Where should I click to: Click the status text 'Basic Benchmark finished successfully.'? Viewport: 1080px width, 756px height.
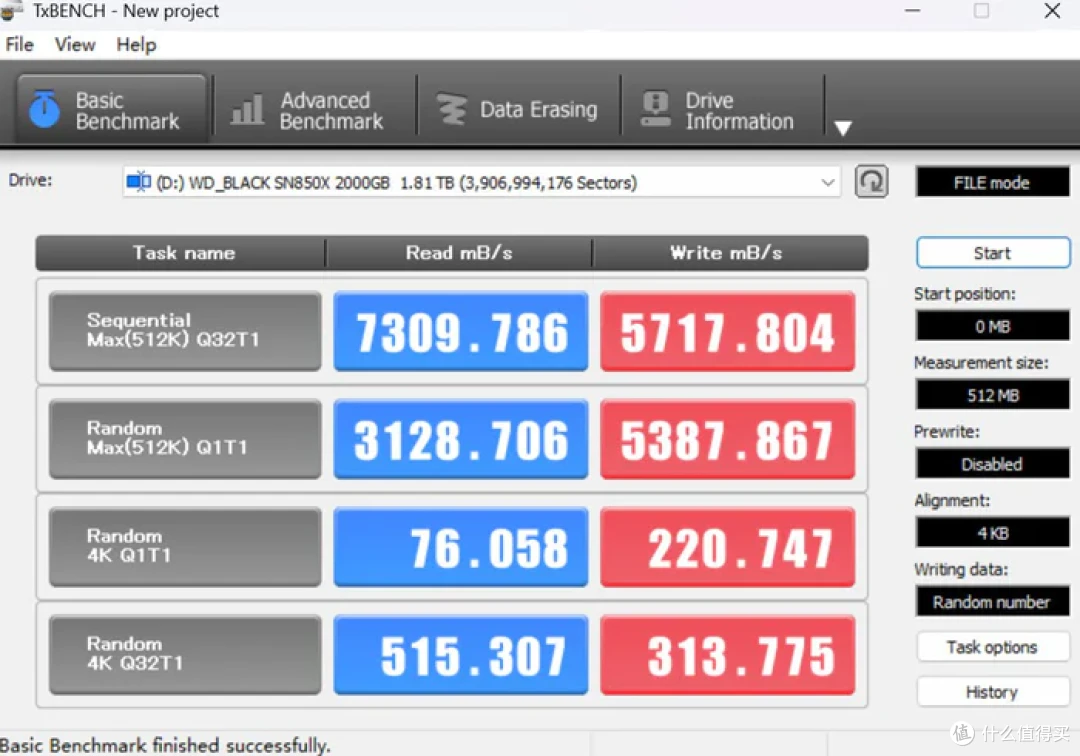165,745
